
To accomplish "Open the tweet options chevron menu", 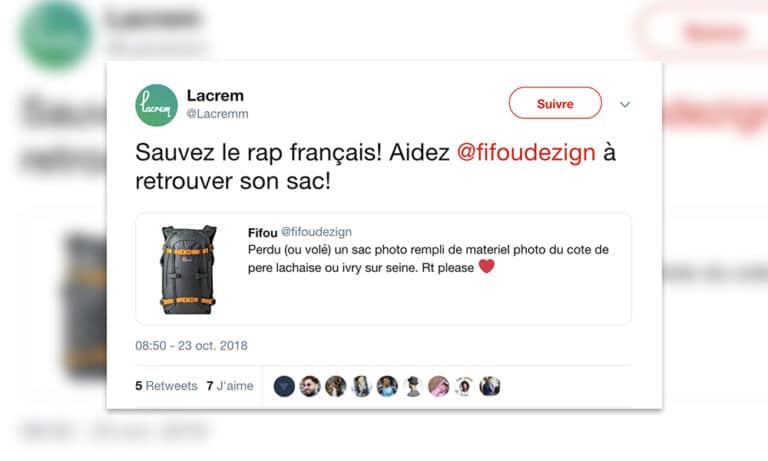I will [624, 104].
